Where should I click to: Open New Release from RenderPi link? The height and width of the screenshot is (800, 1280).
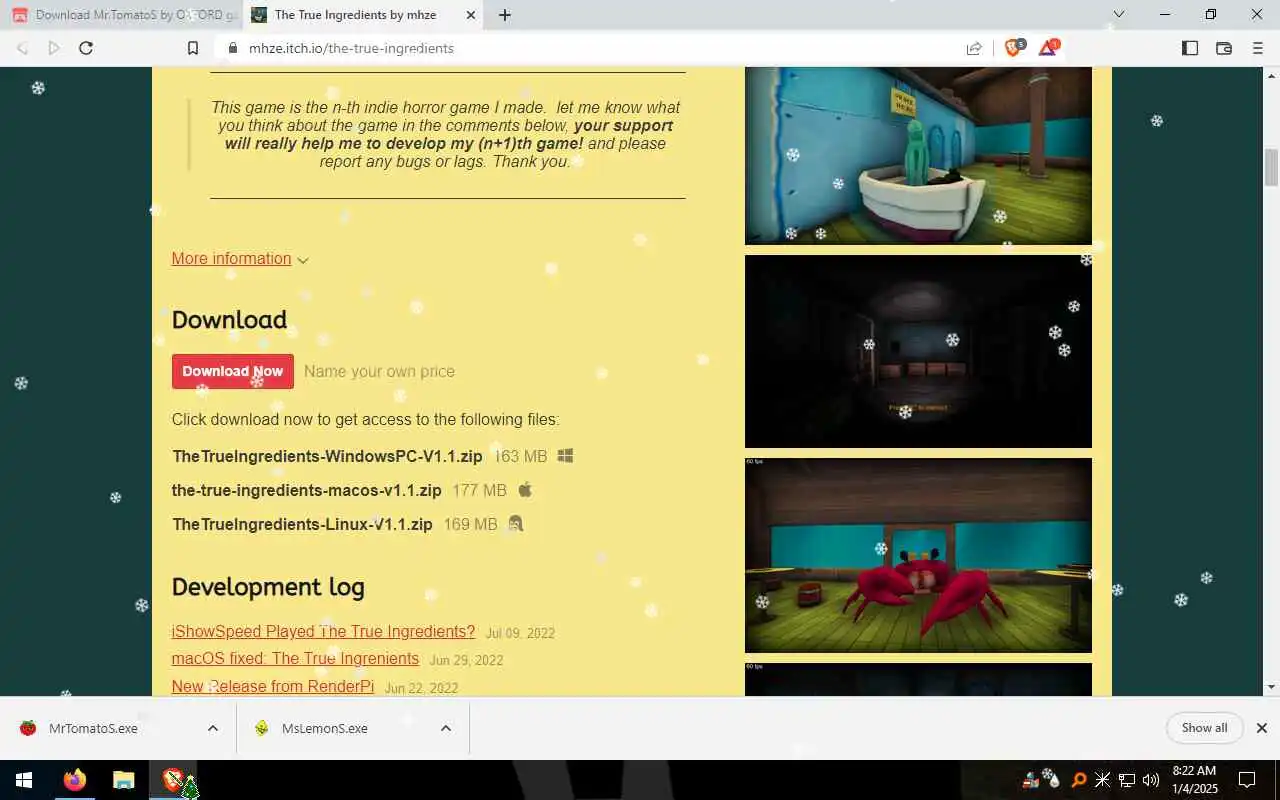[x=273, y=686]
